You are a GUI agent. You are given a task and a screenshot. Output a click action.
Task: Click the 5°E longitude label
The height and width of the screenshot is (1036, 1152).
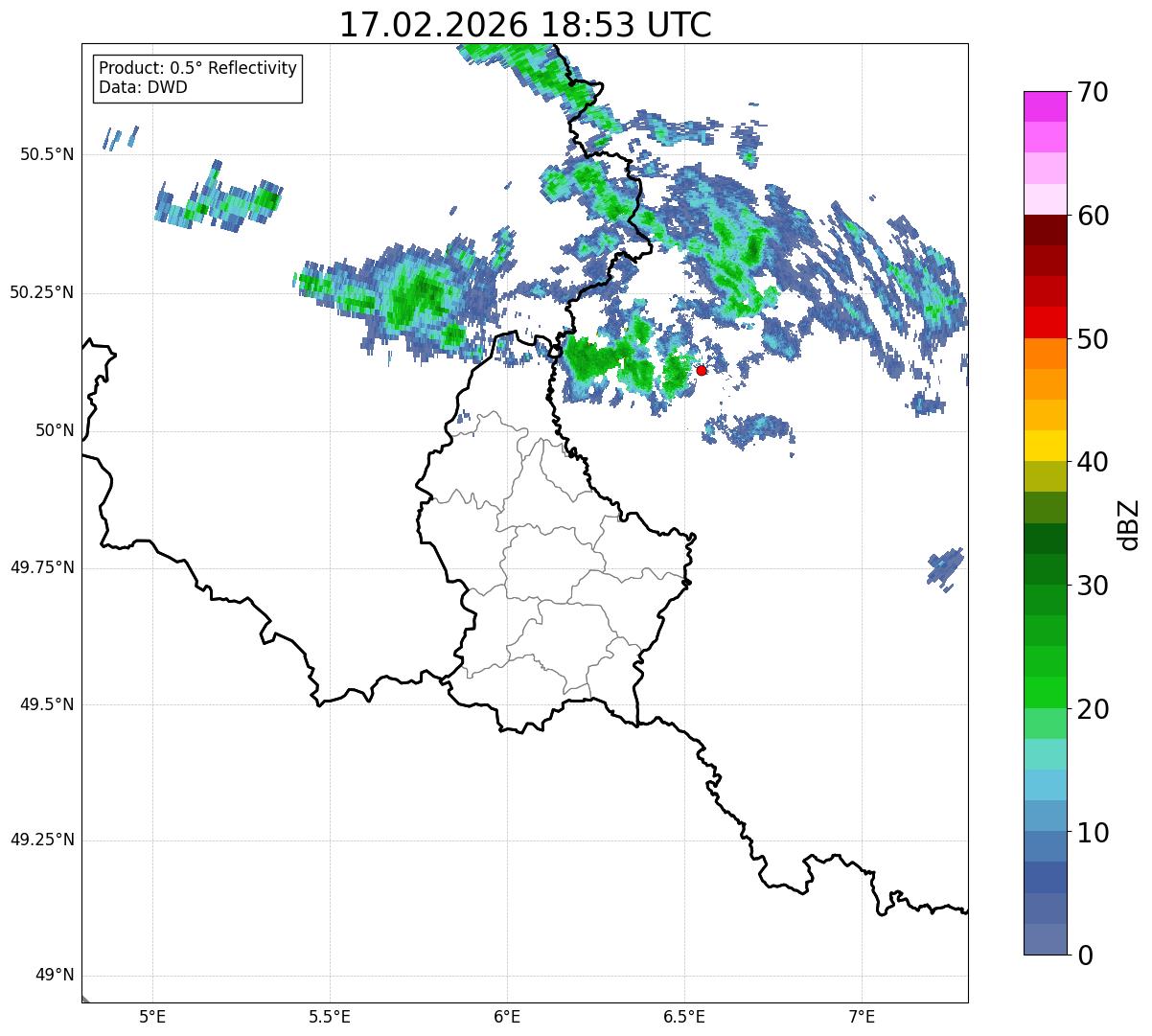click(x=152, y=1017)
